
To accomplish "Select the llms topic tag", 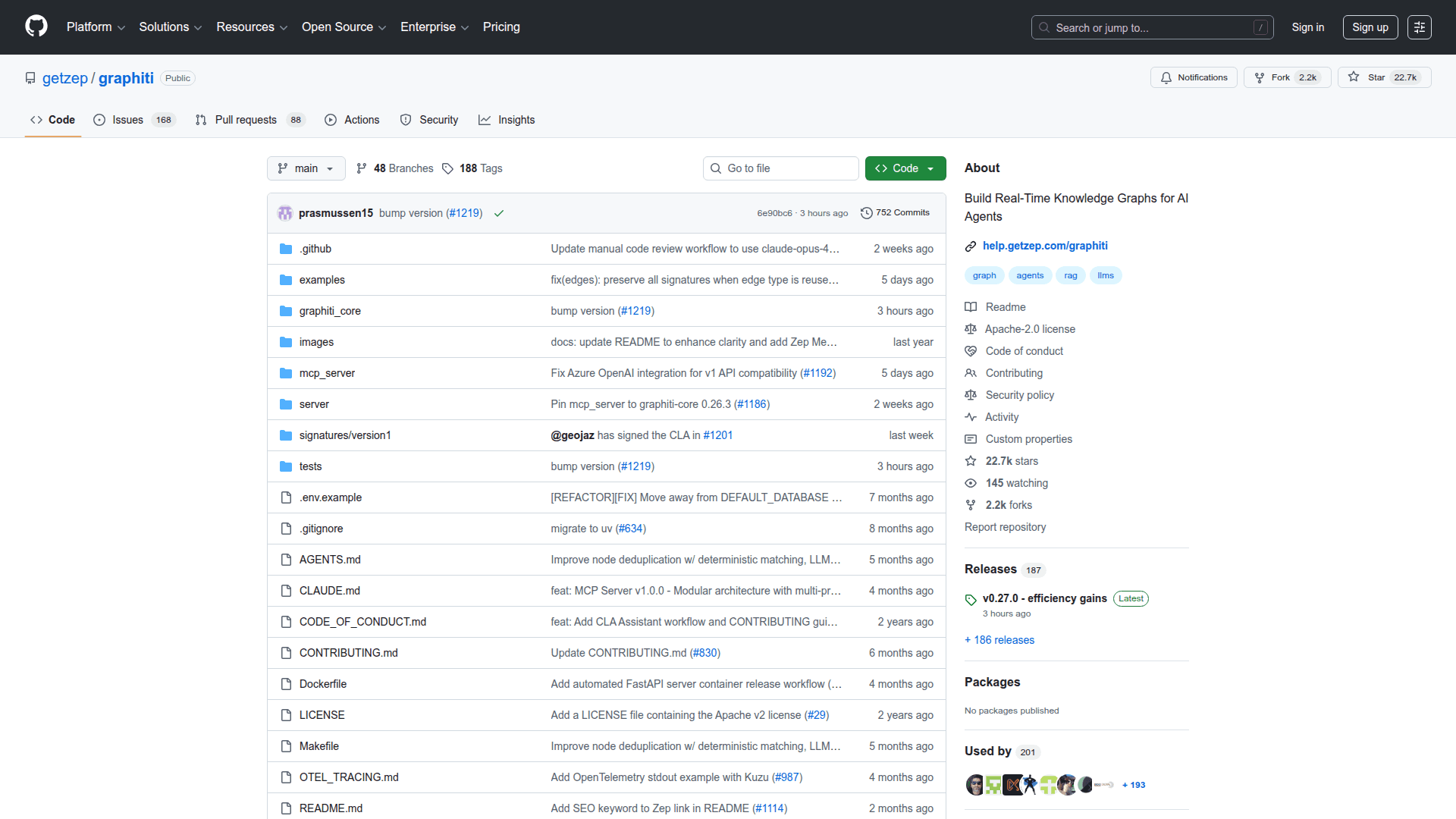I will [x=1105, y=275].
